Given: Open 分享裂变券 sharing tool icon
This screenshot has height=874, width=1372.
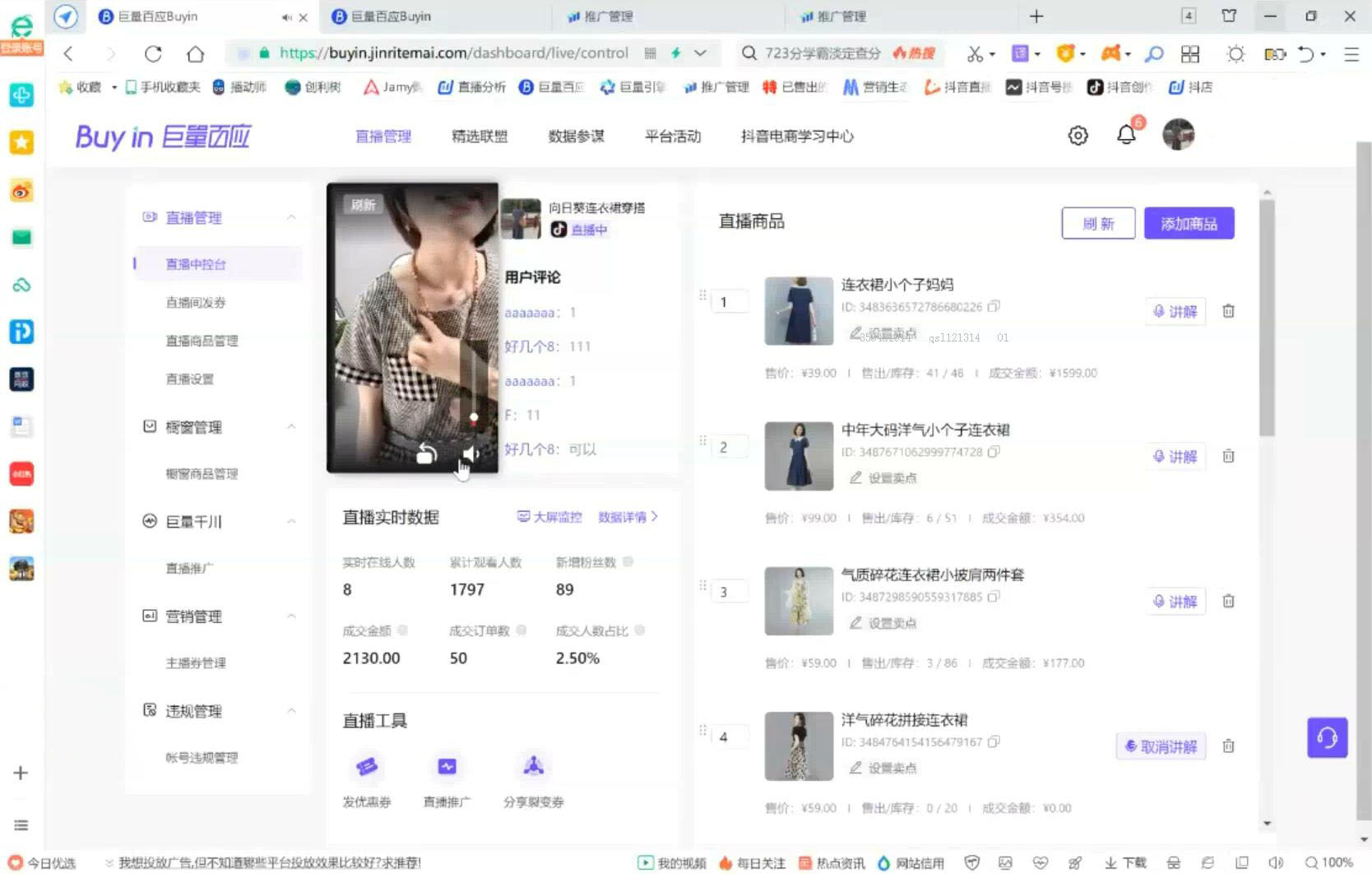Looking at the screenshot, I should point(534,766).
